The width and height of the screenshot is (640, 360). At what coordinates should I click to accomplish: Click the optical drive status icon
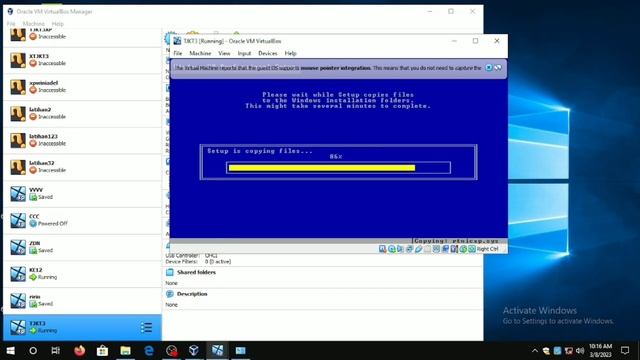(391, 249)
